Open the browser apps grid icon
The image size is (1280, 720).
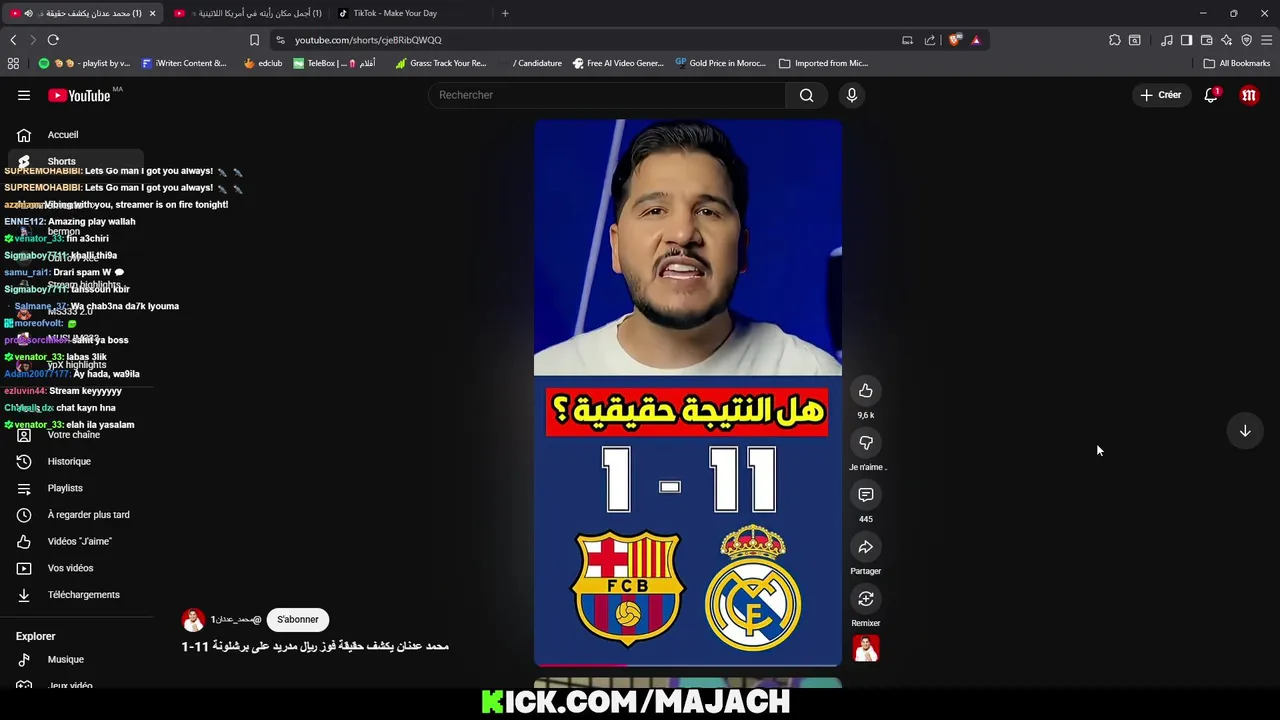(x=13, y=63)
